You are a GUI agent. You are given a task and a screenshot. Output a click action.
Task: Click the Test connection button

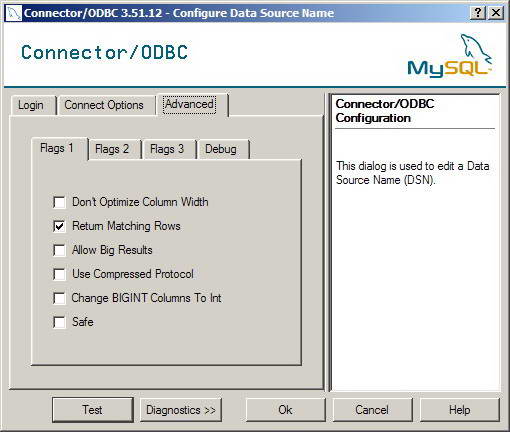tap(93, 410)
